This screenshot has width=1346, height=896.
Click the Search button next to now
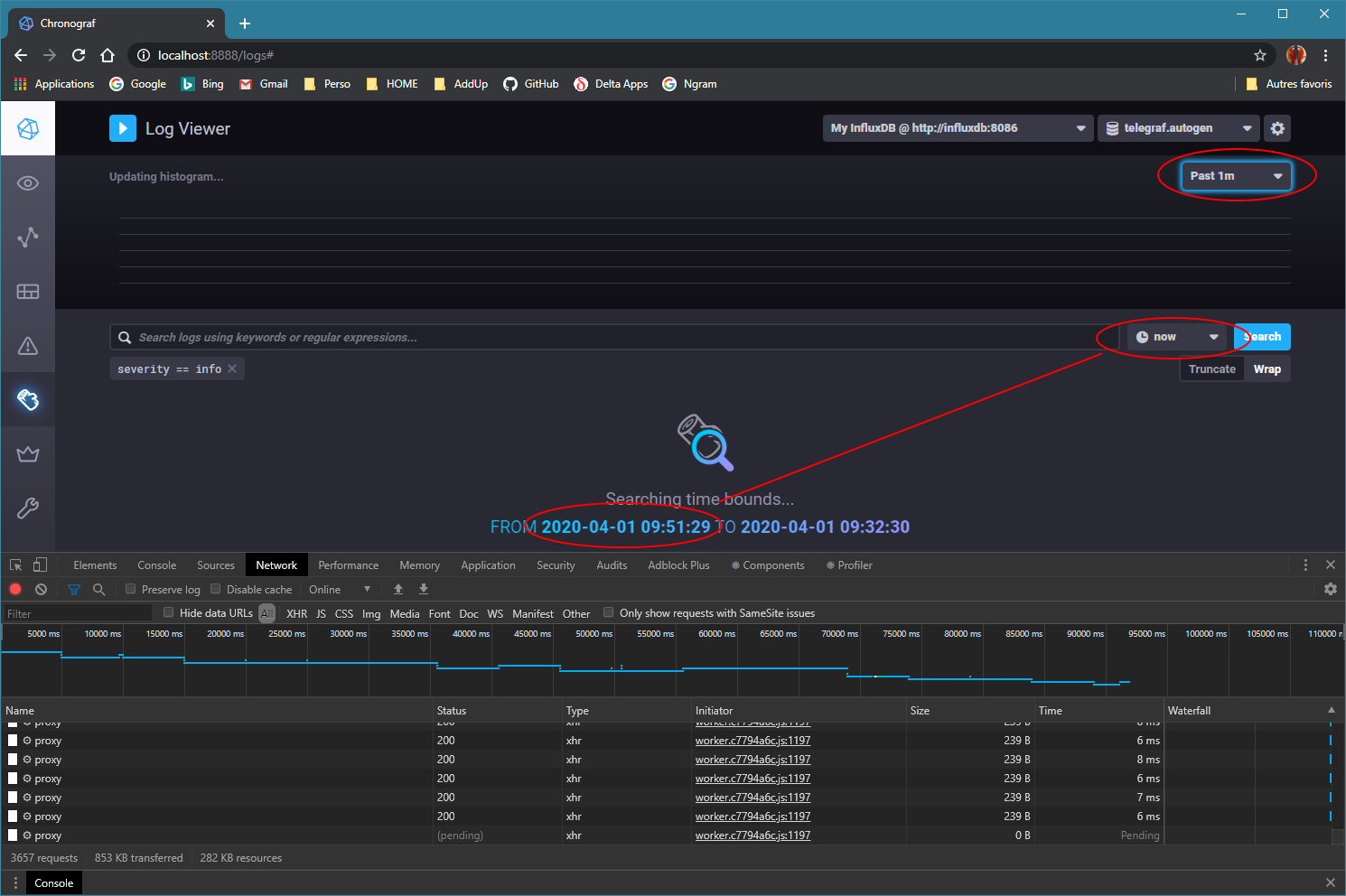1262,336
